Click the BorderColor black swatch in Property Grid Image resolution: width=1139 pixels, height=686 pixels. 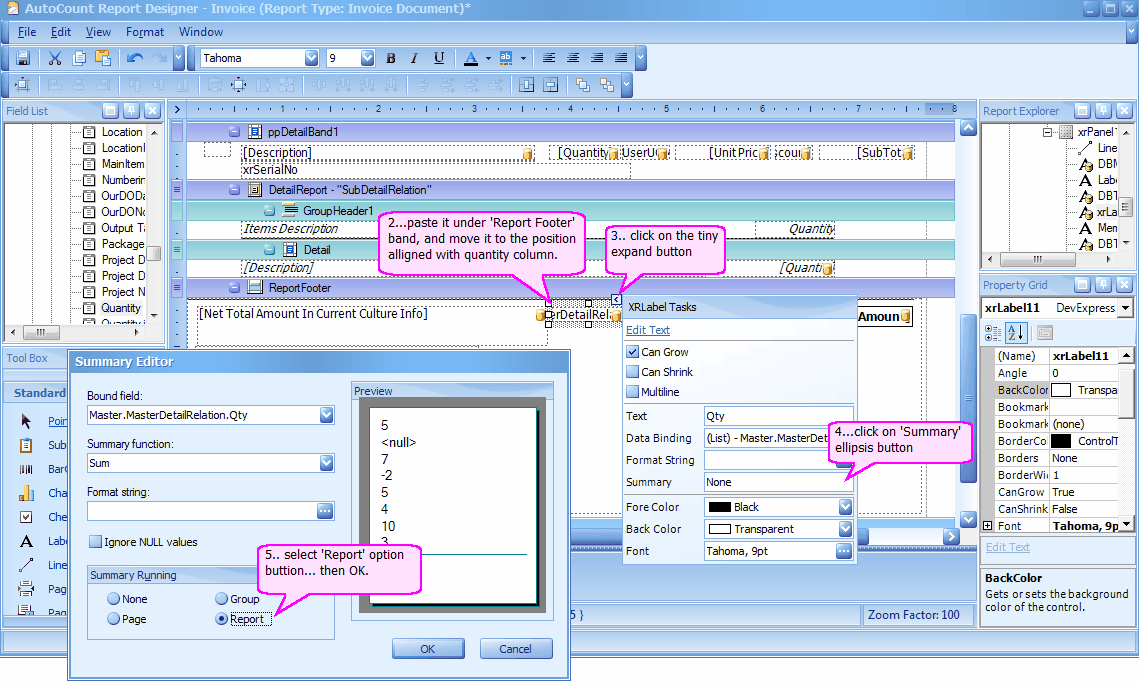(x=1061, y=441)
